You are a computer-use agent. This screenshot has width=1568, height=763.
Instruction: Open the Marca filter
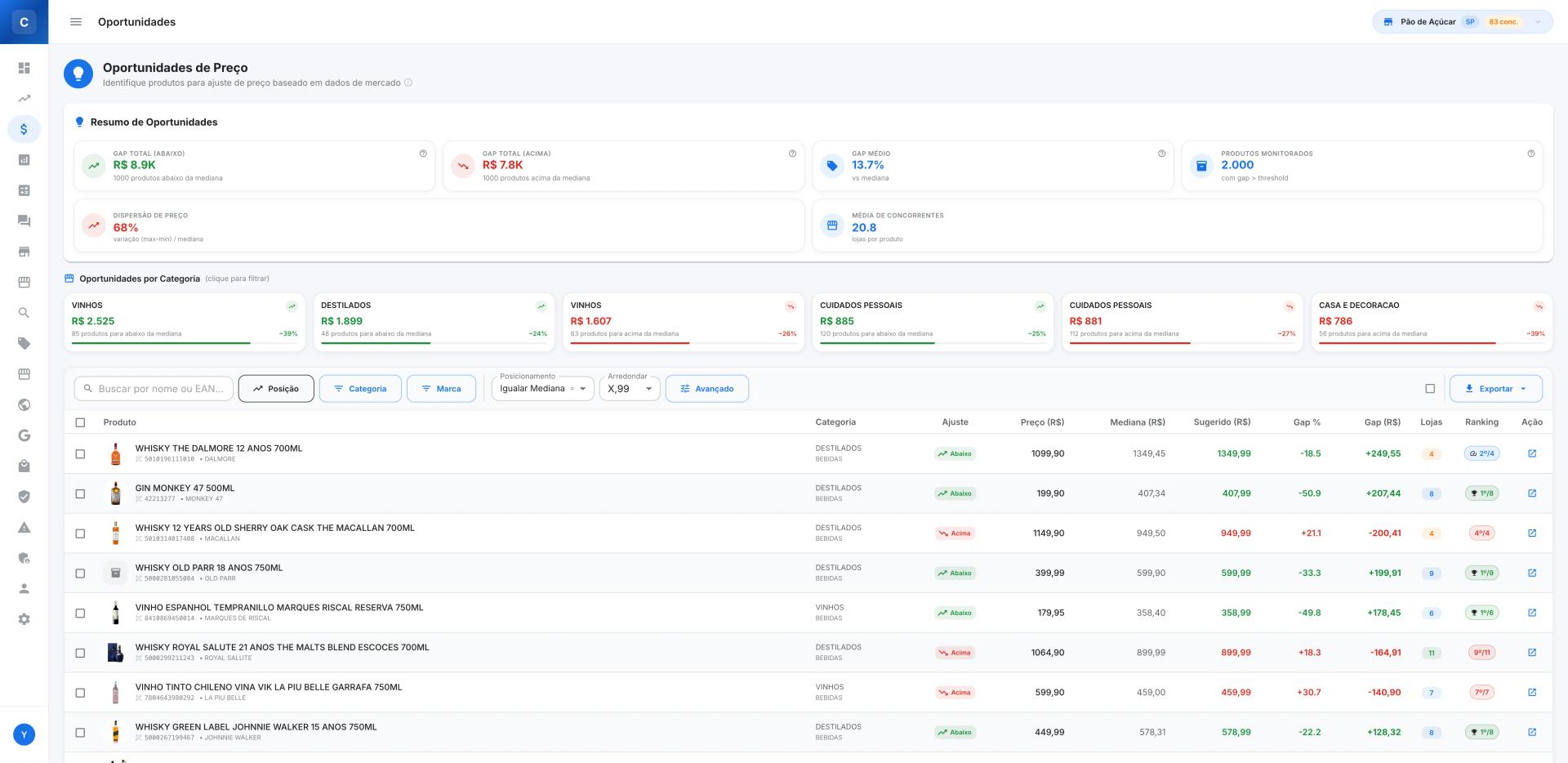pyautogui.click(x=441, y=389)
